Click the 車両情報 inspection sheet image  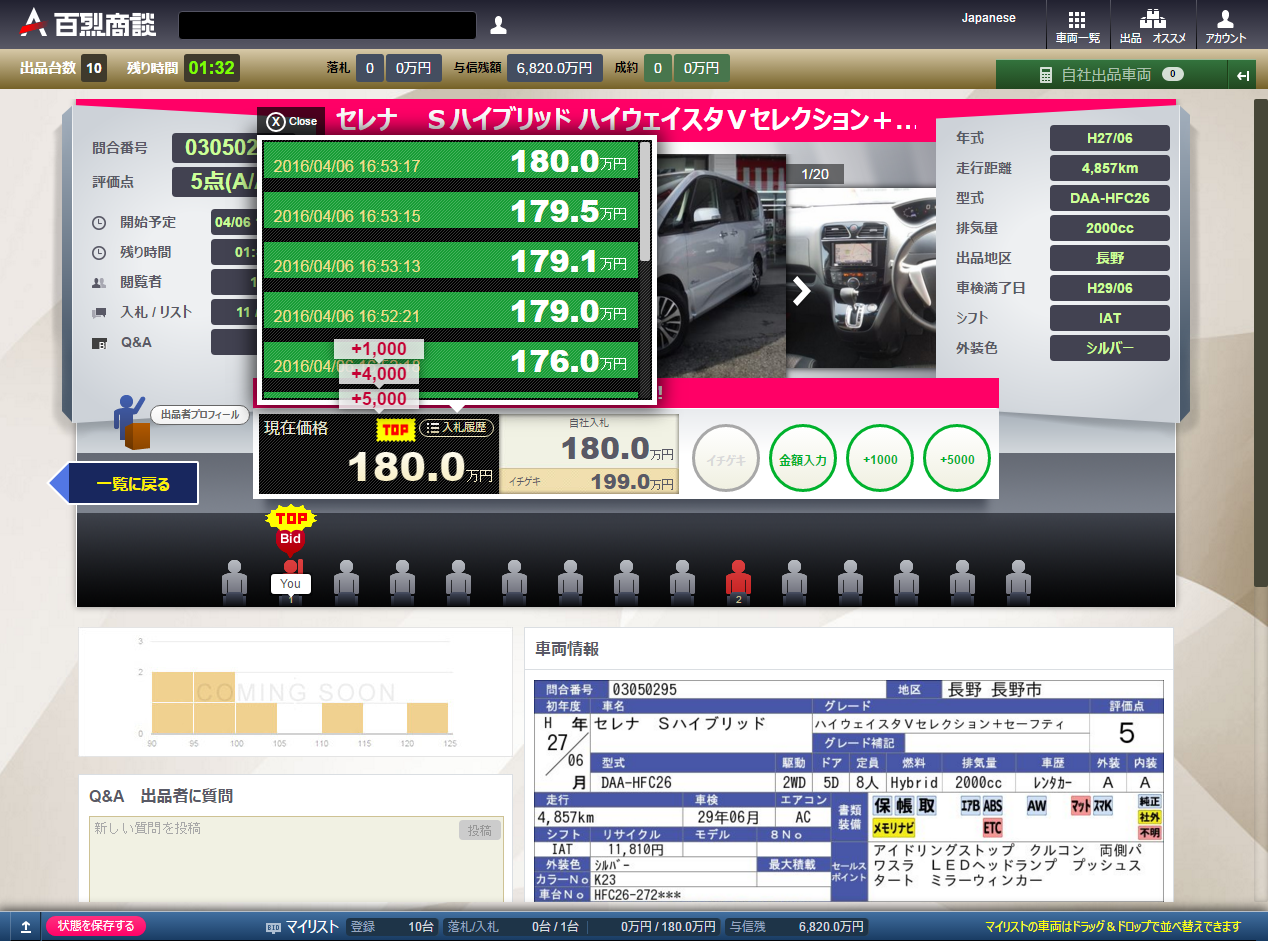click(x=849, y=790)
